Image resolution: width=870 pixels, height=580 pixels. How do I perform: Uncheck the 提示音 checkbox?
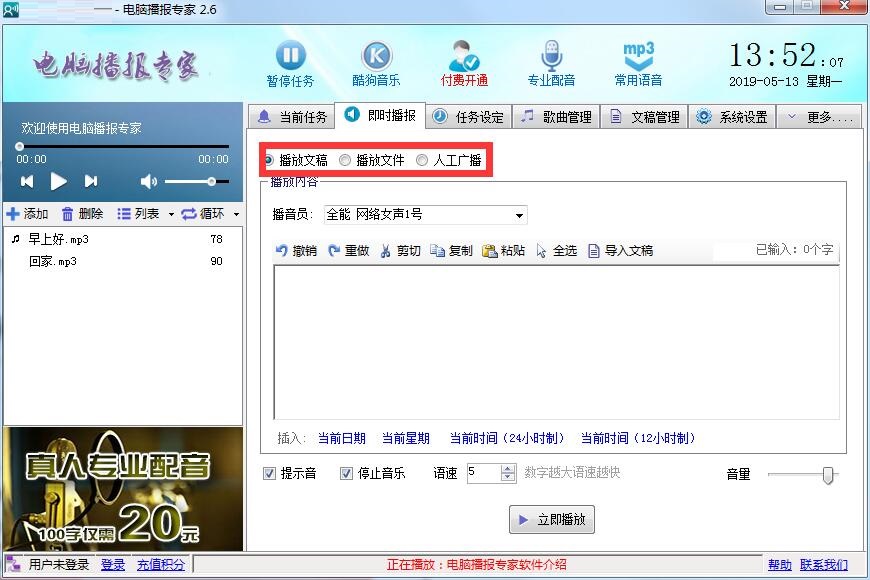[x=267, y=474]
